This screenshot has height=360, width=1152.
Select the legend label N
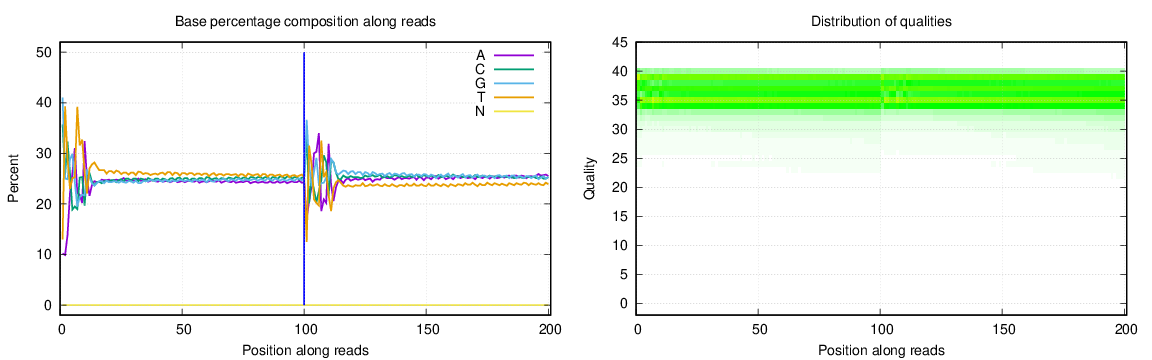480,111
